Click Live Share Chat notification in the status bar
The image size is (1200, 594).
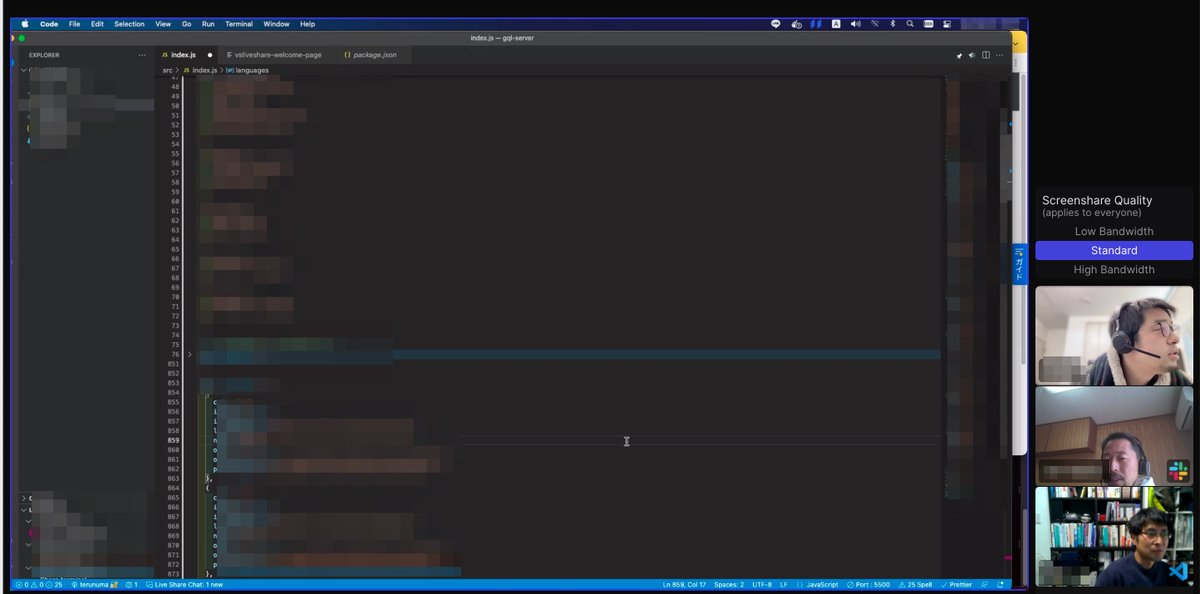click(x=185, y=584)
